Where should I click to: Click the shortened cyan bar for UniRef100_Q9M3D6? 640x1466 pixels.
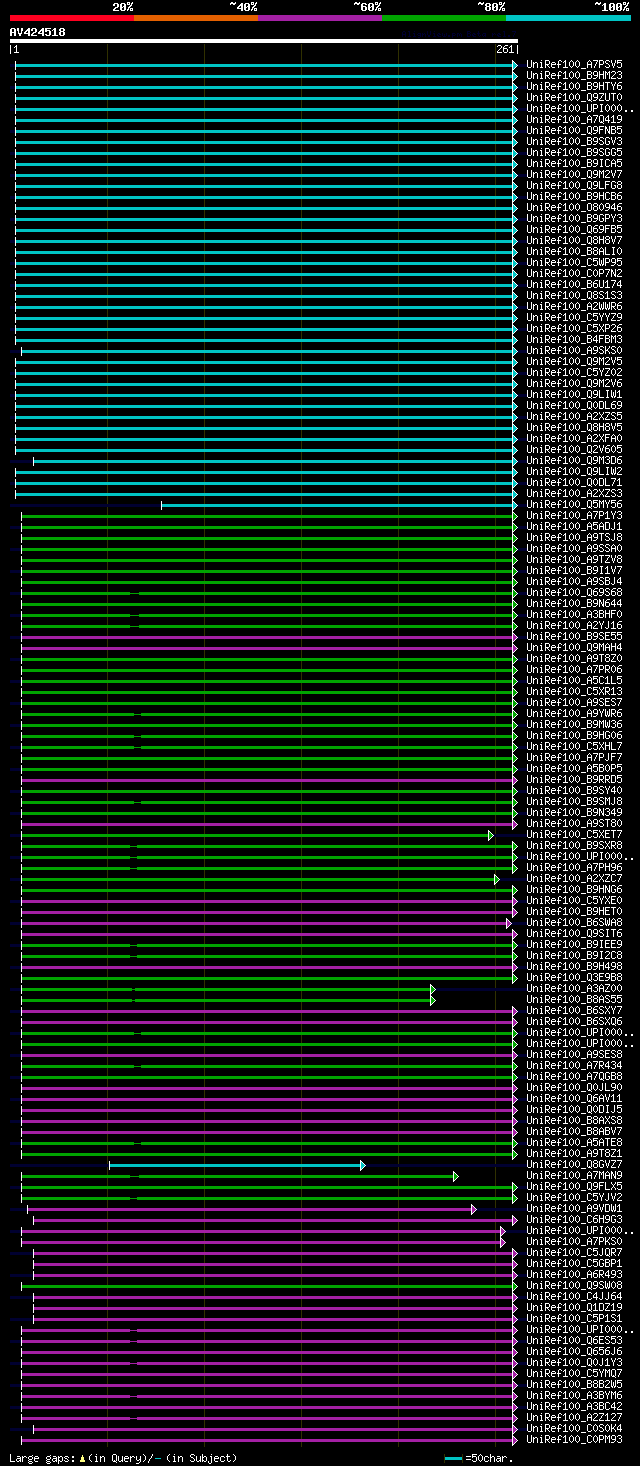pyautogui.click(x=275, y=460)
